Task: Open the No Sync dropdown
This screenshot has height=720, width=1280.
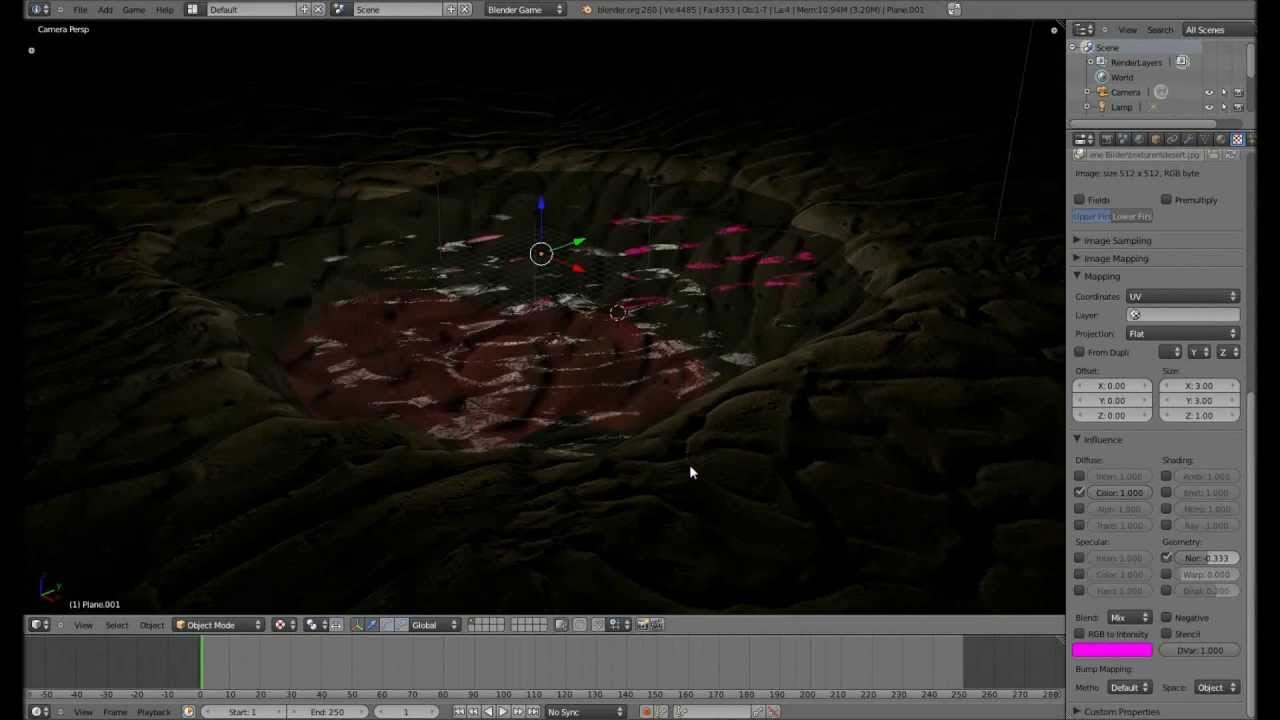Action: coord(585,712)
